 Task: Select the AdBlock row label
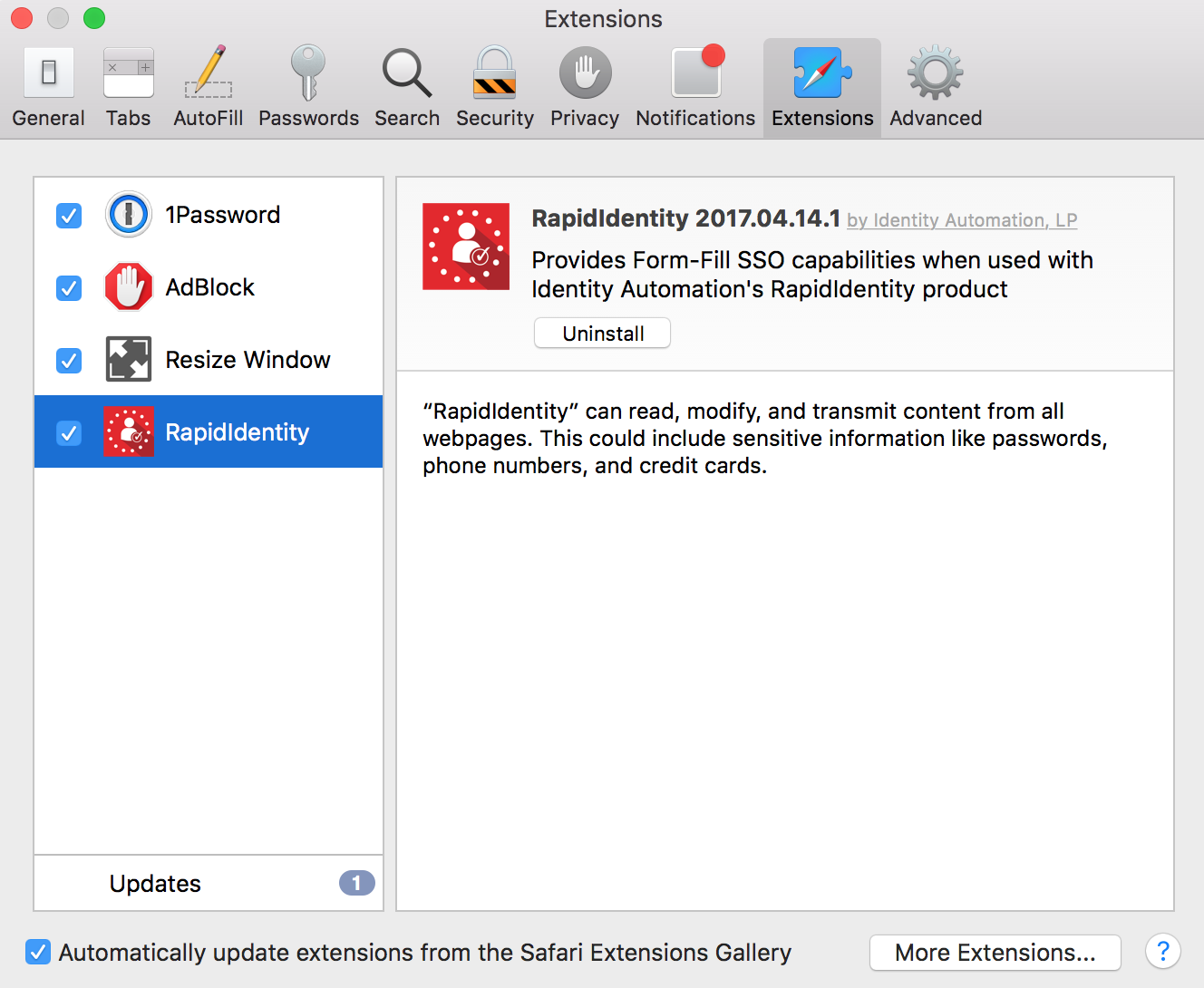coord(210,287)
